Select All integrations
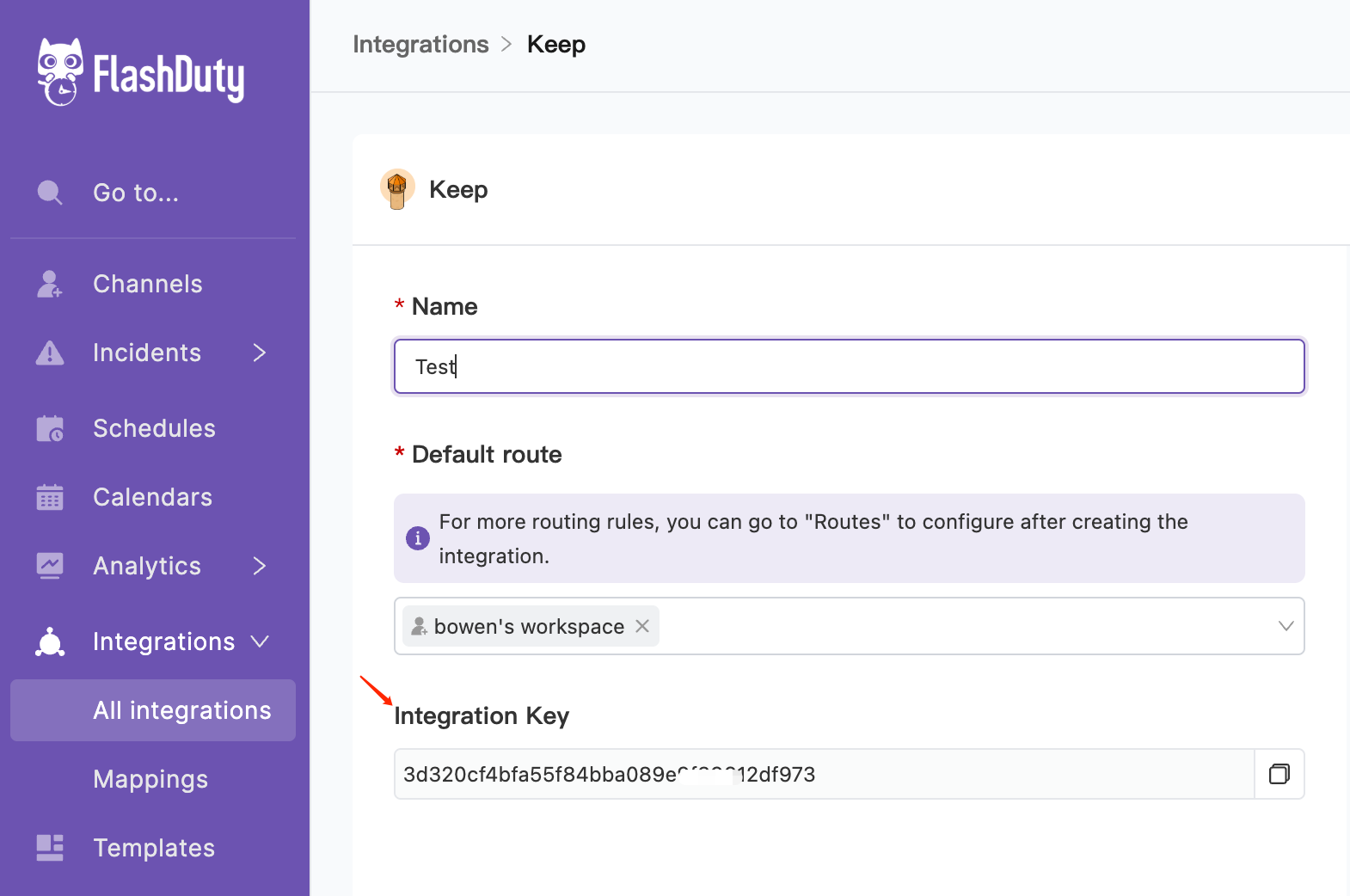Image resolution: width=1350 pixels, height=896 pixels. coord(153,710)
